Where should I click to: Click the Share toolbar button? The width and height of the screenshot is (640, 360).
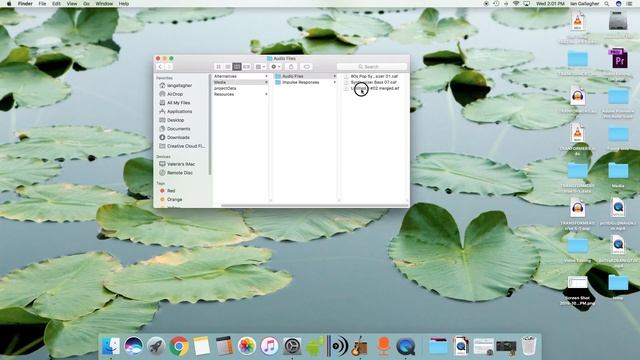(x=291, y=67)
